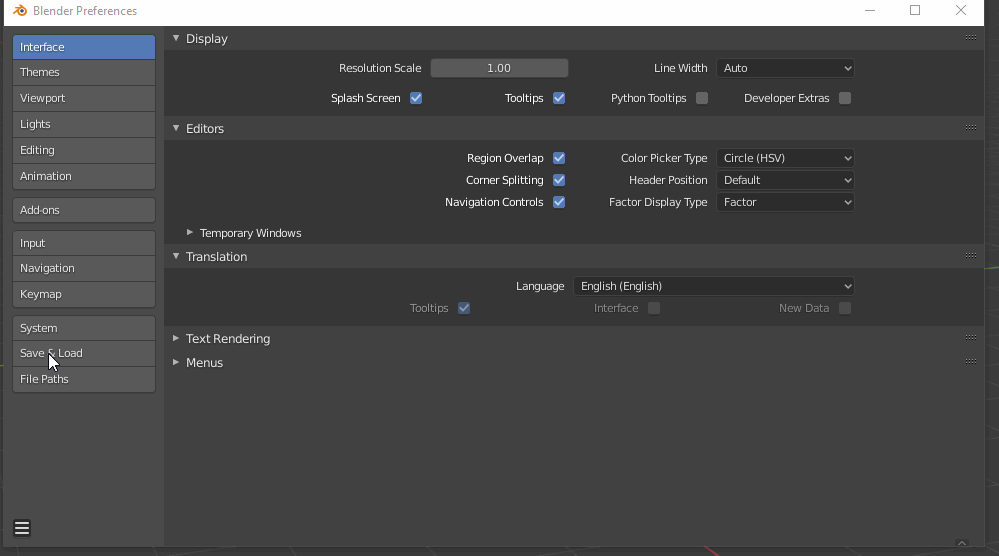This screenshot has width=999, height=556.
Task: Open Header Position dropdown
Action: [x=785, y=180]
